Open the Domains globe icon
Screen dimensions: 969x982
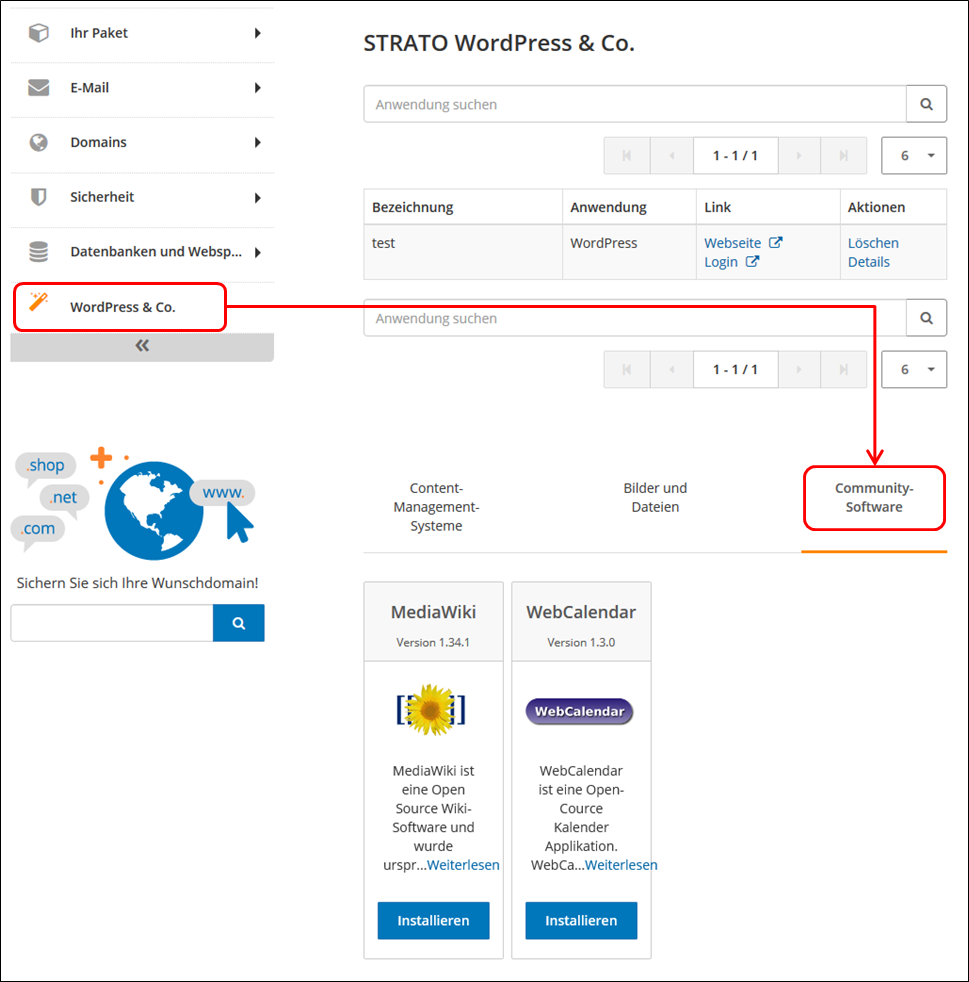coord(38,142)
